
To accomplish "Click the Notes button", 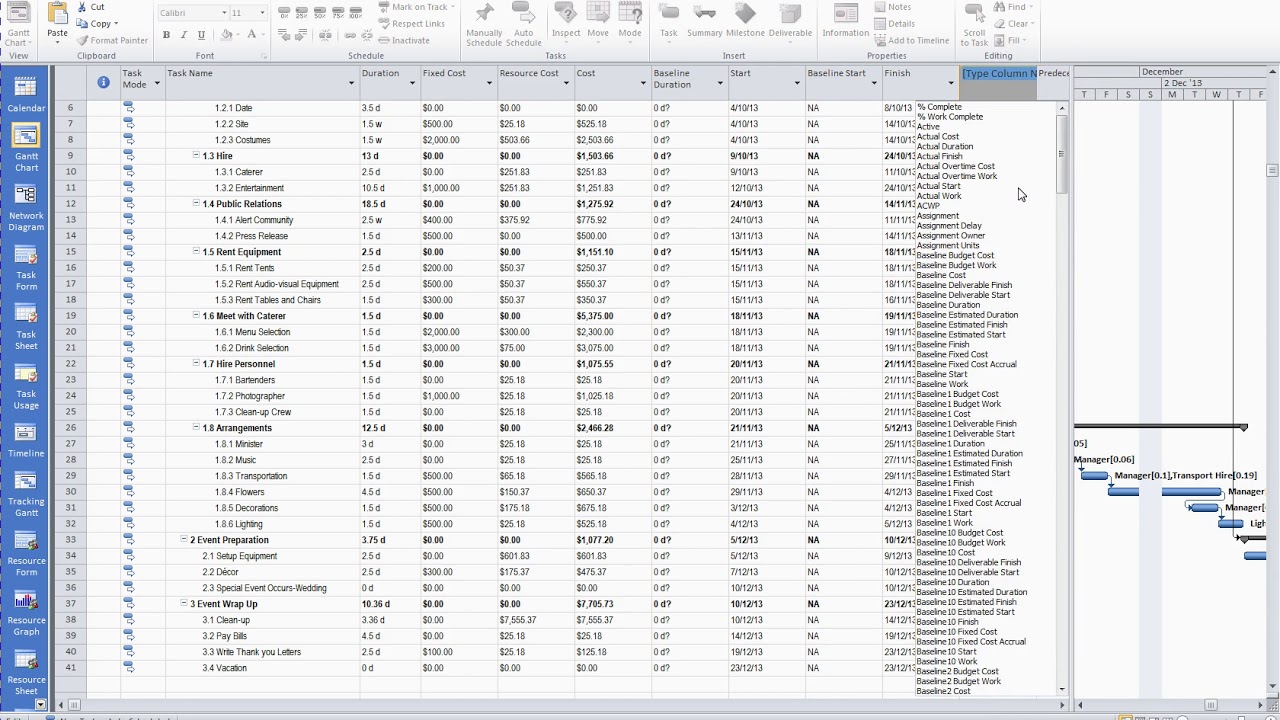I will pyautogui.click(x=892, y=7).
